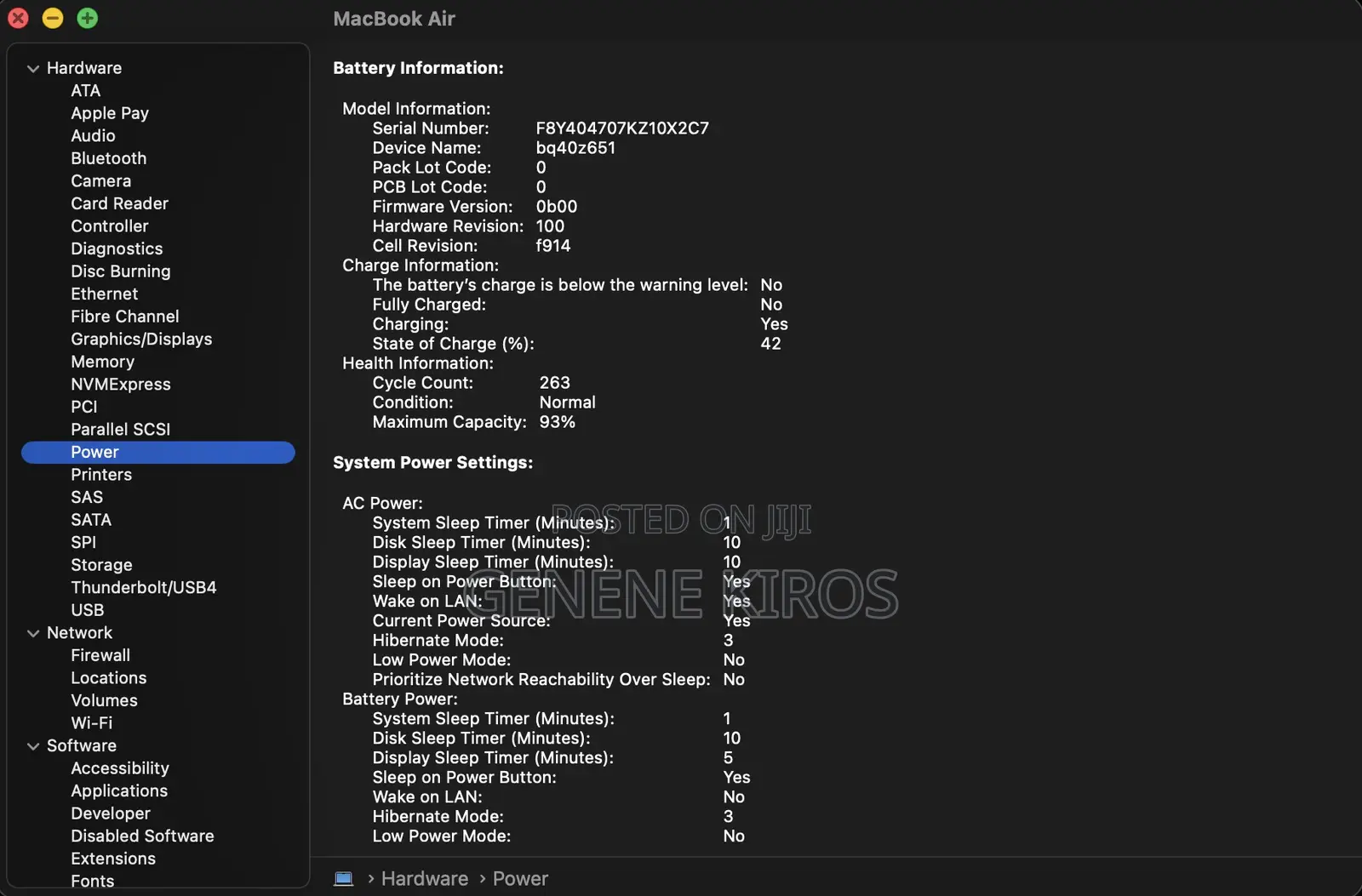
Task: Click the Firmware Version value 0b00
Action: (557, 207)
